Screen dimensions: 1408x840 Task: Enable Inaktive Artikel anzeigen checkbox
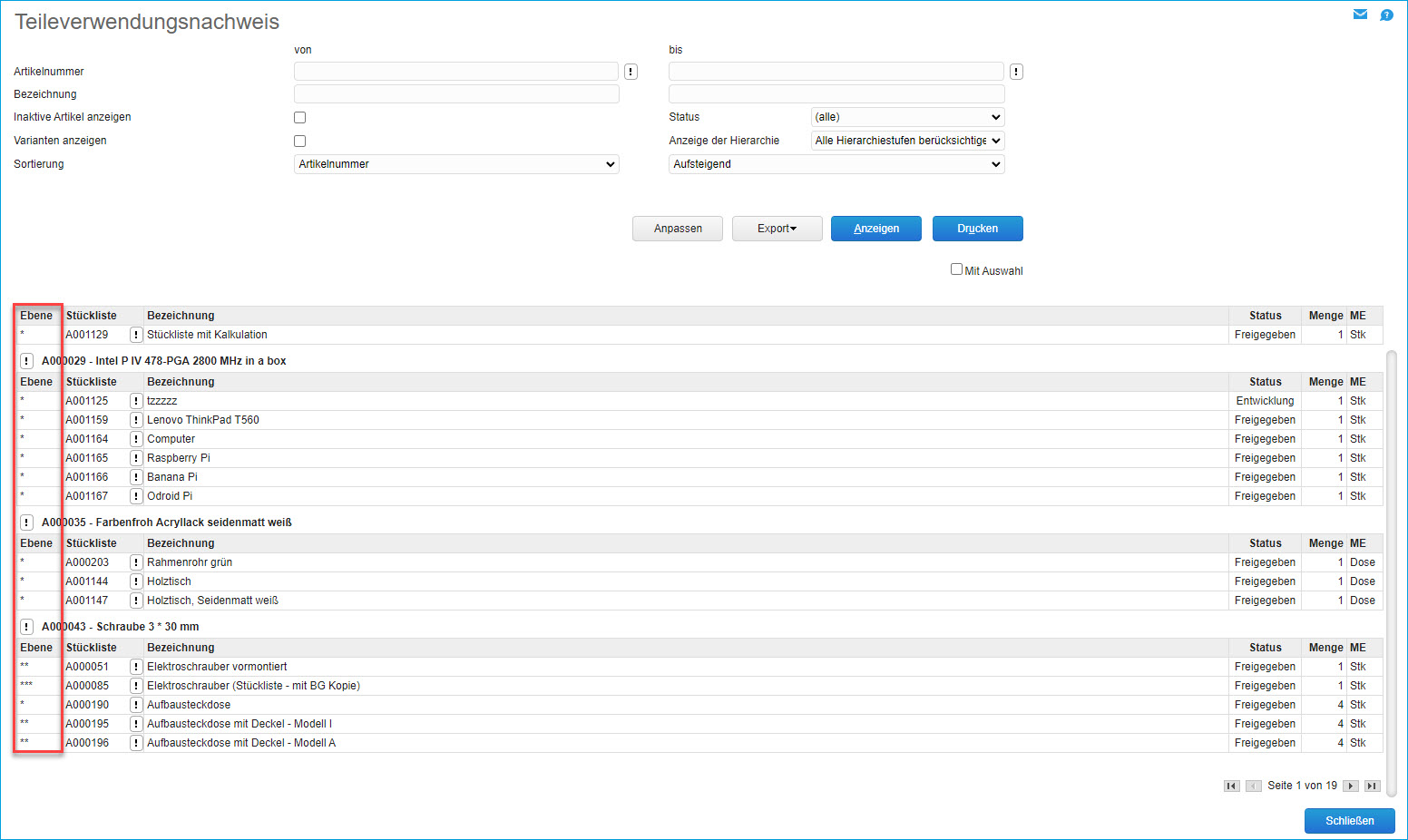tap(300, 117)
